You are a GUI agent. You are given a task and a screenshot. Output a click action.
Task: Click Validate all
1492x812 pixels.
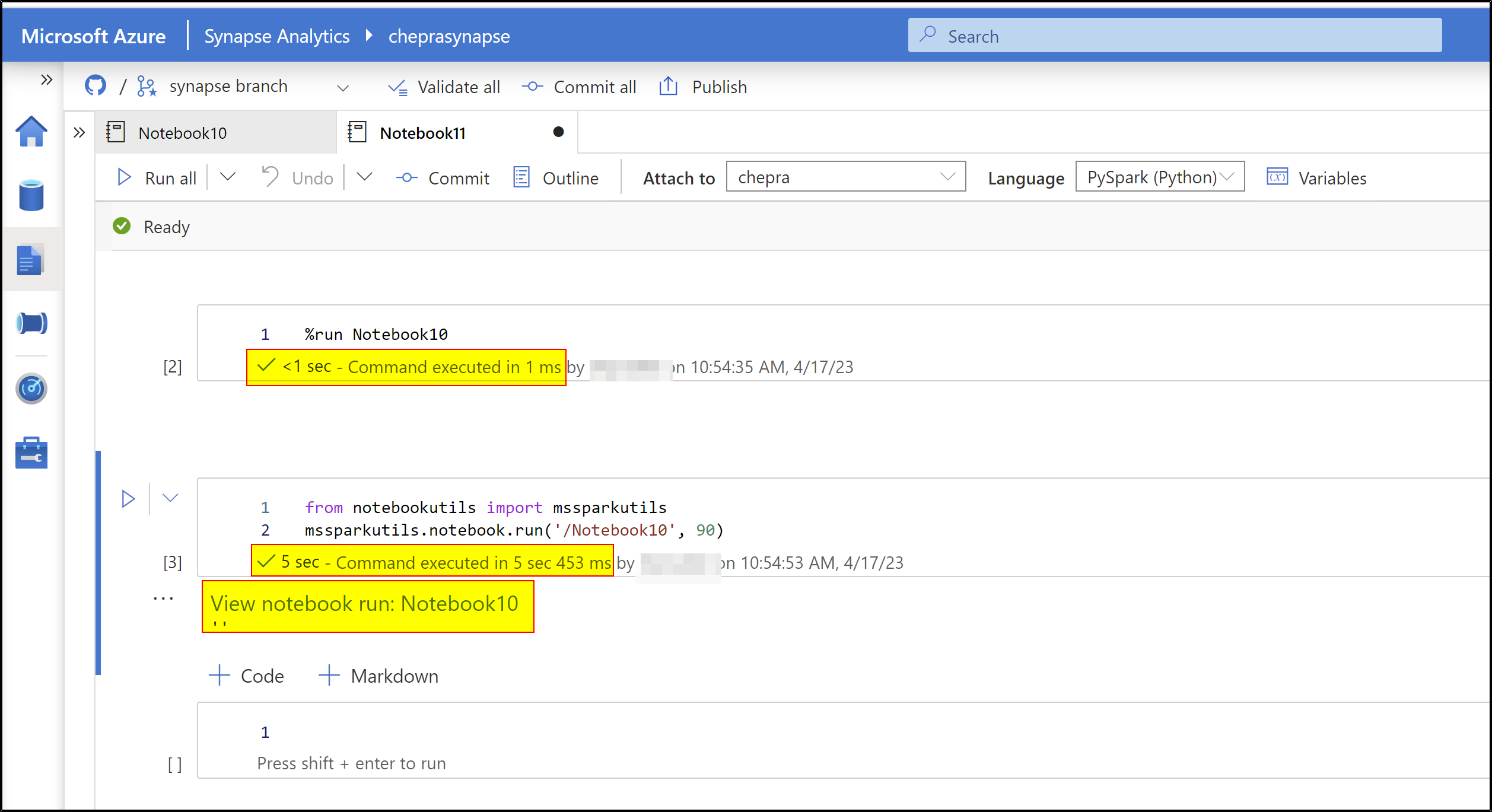click(x=444, y=87)
